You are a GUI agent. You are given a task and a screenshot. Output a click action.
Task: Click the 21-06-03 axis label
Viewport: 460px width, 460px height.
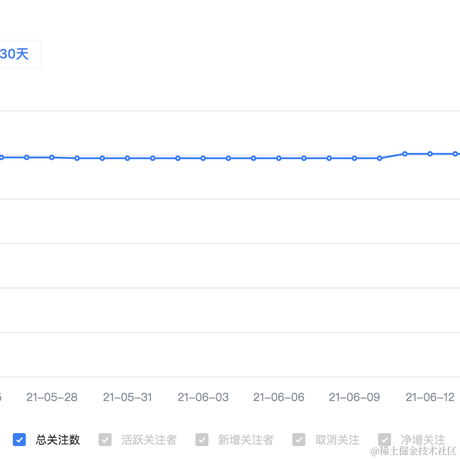[203, 397]
